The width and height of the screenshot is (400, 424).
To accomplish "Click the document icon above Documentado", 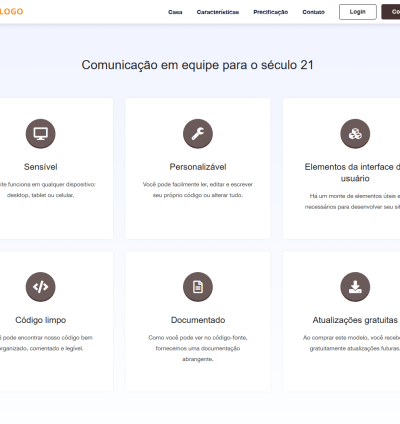I will pyautogui.click(x=198, y=287).
